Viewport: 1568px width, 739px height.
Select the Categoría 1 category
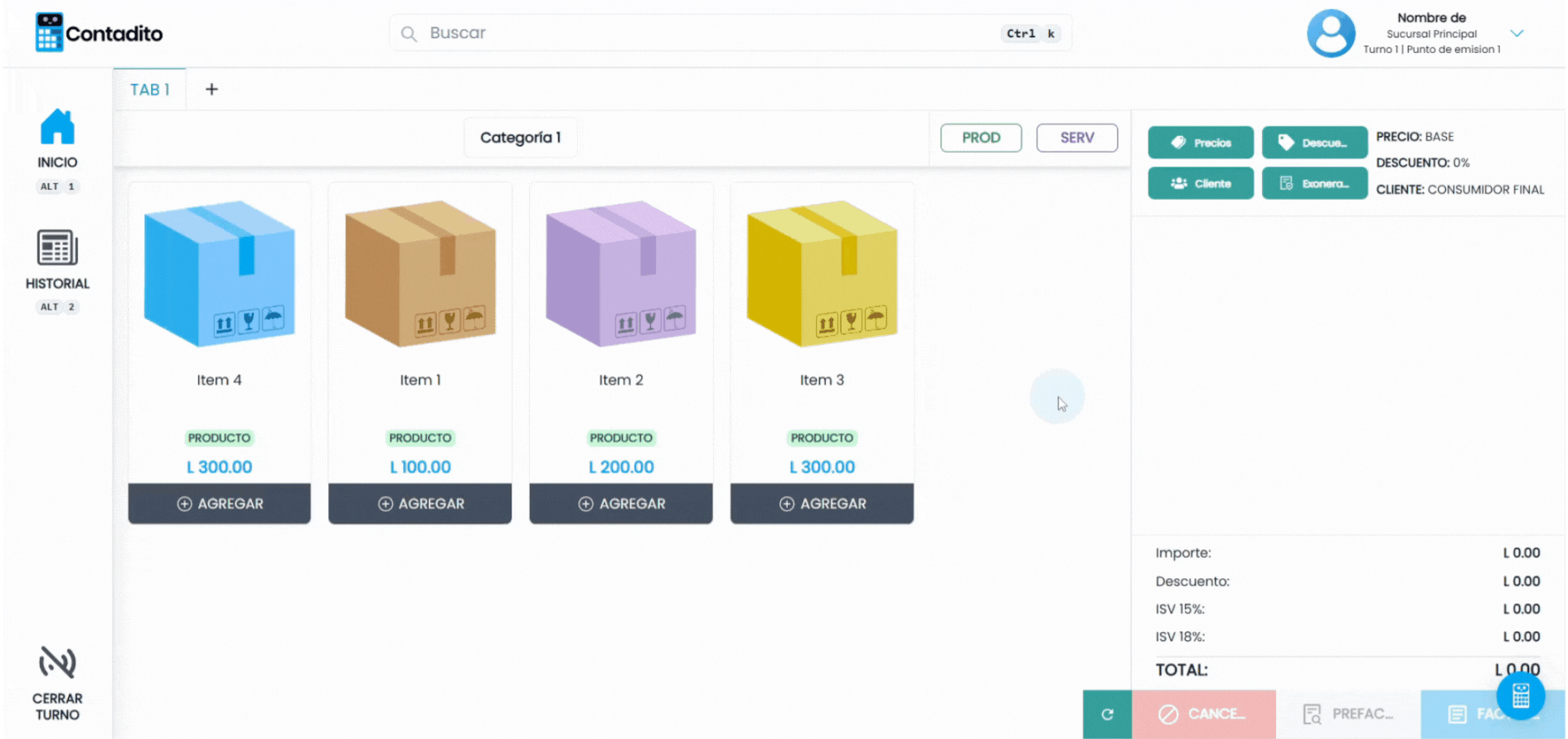tap(521, 138)
